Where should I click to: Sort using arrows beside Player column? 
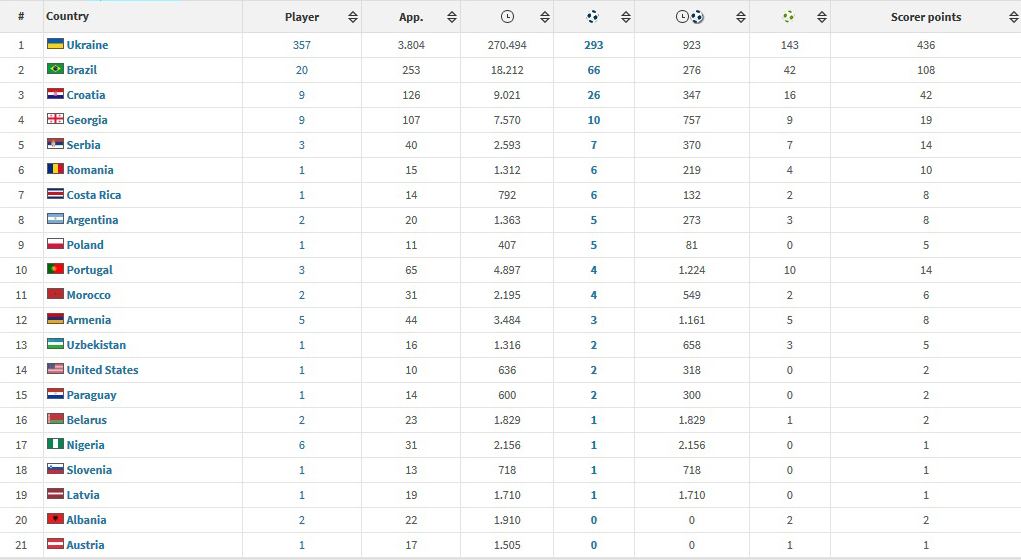(x=352, y=17)
